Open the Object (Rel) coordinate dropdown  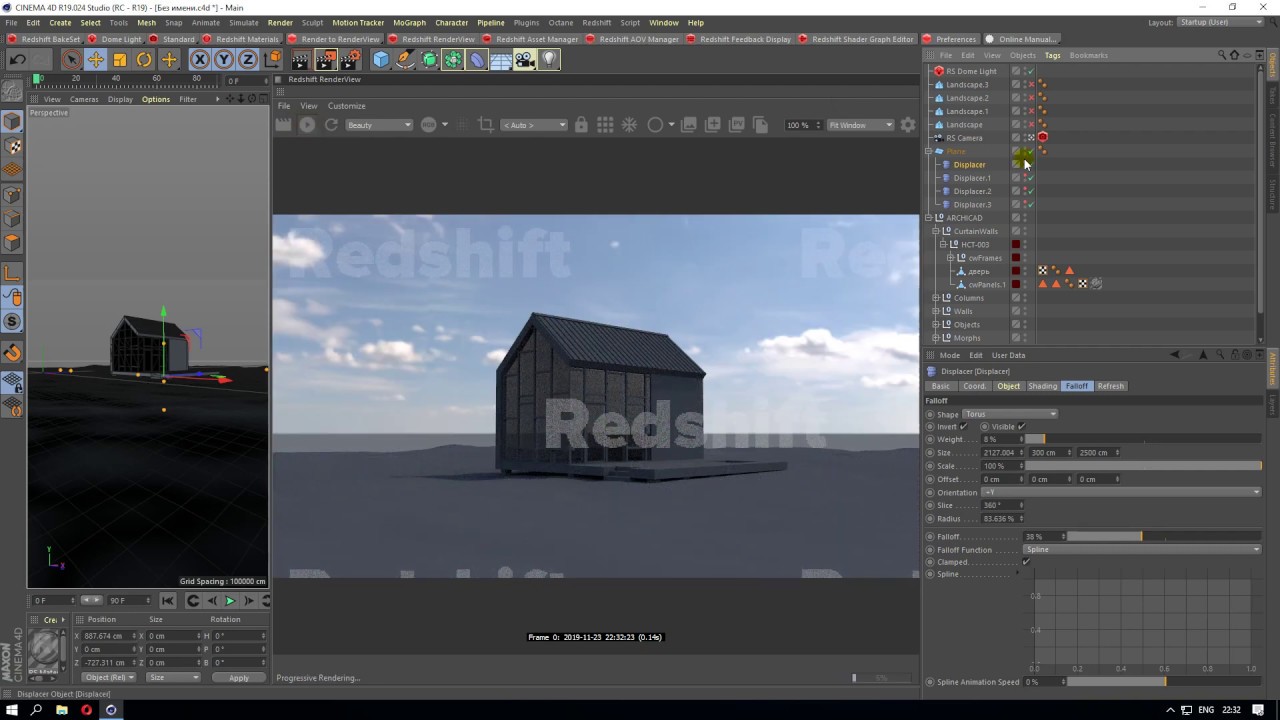click(109, 677)
